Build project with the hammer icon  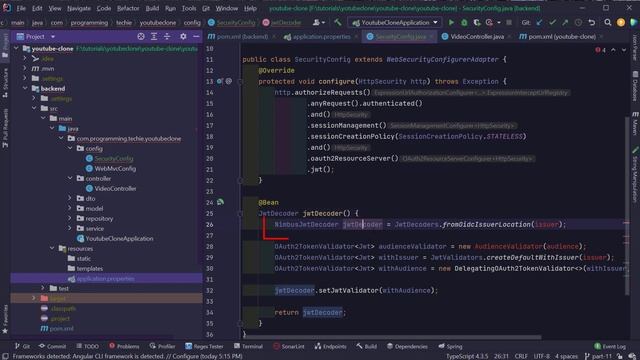tap(338, 23)
